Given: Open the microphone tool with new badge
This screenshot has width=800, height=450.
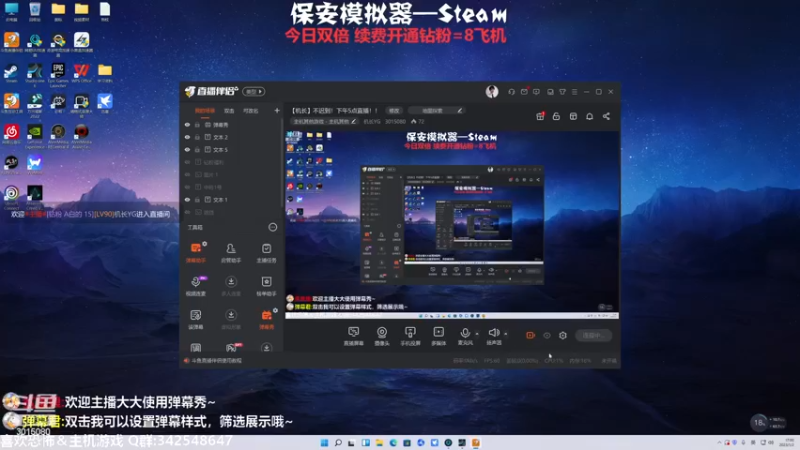Looking at the screenshot, I should click(x=196, y=285).
